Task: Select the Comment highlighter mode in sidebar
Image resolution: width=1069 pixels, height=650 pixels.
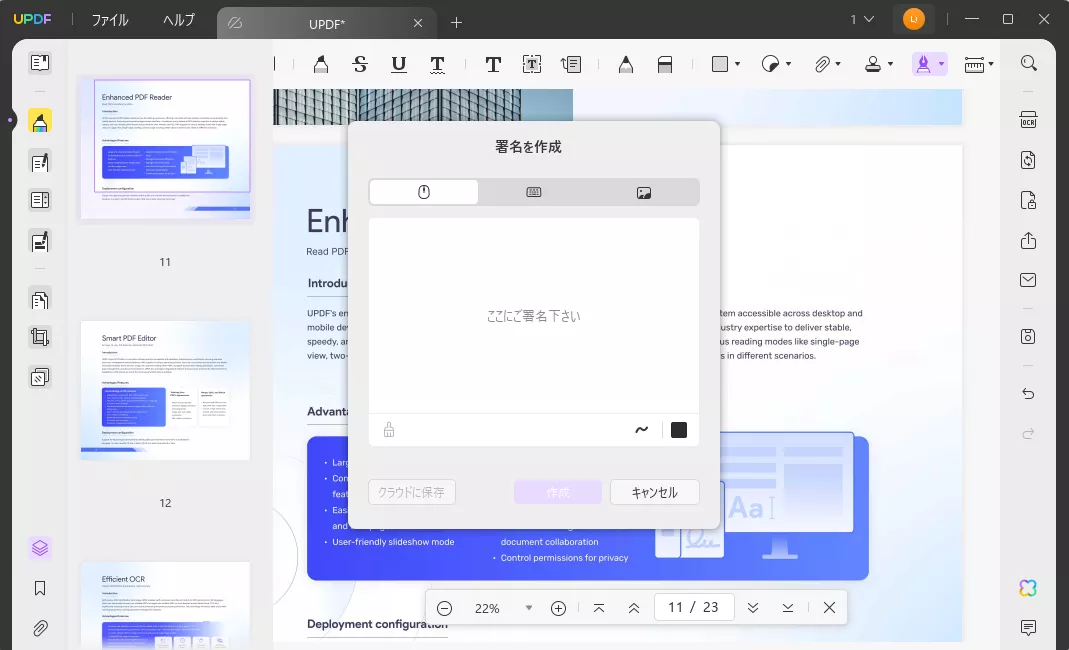Action: tap(40, 121)
